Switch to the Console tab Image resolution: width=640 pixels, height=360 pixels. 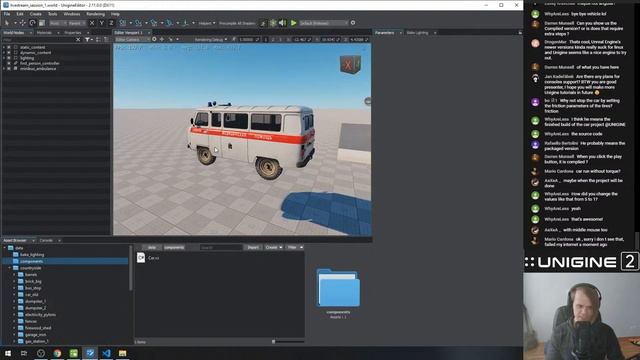[x=46, y=240]
